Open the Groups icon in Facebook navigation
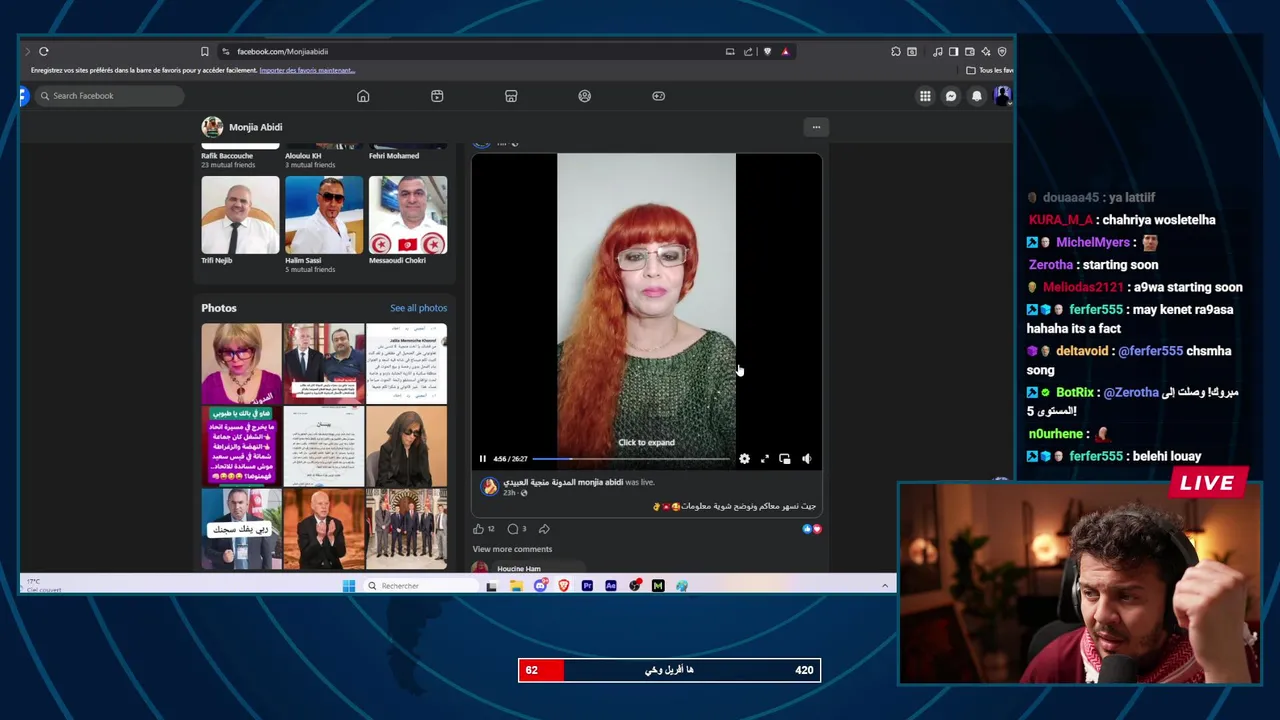 [x=585, y=96]
